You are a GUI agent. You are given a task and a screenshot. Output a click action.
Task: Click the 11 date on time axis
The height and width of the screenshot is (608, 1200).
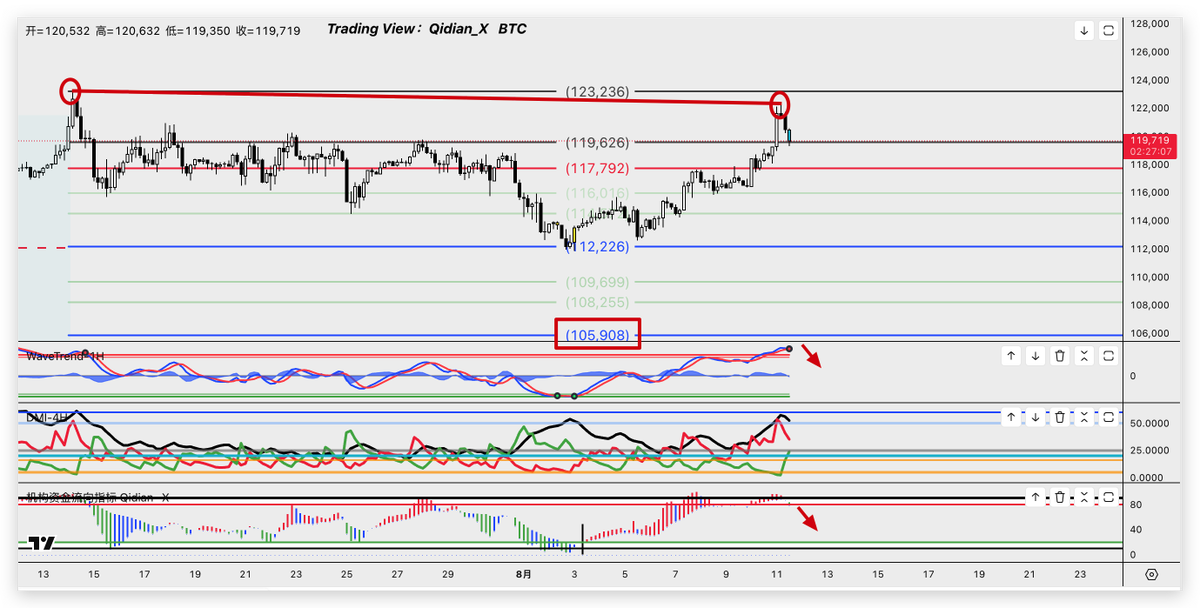point(776,575)
